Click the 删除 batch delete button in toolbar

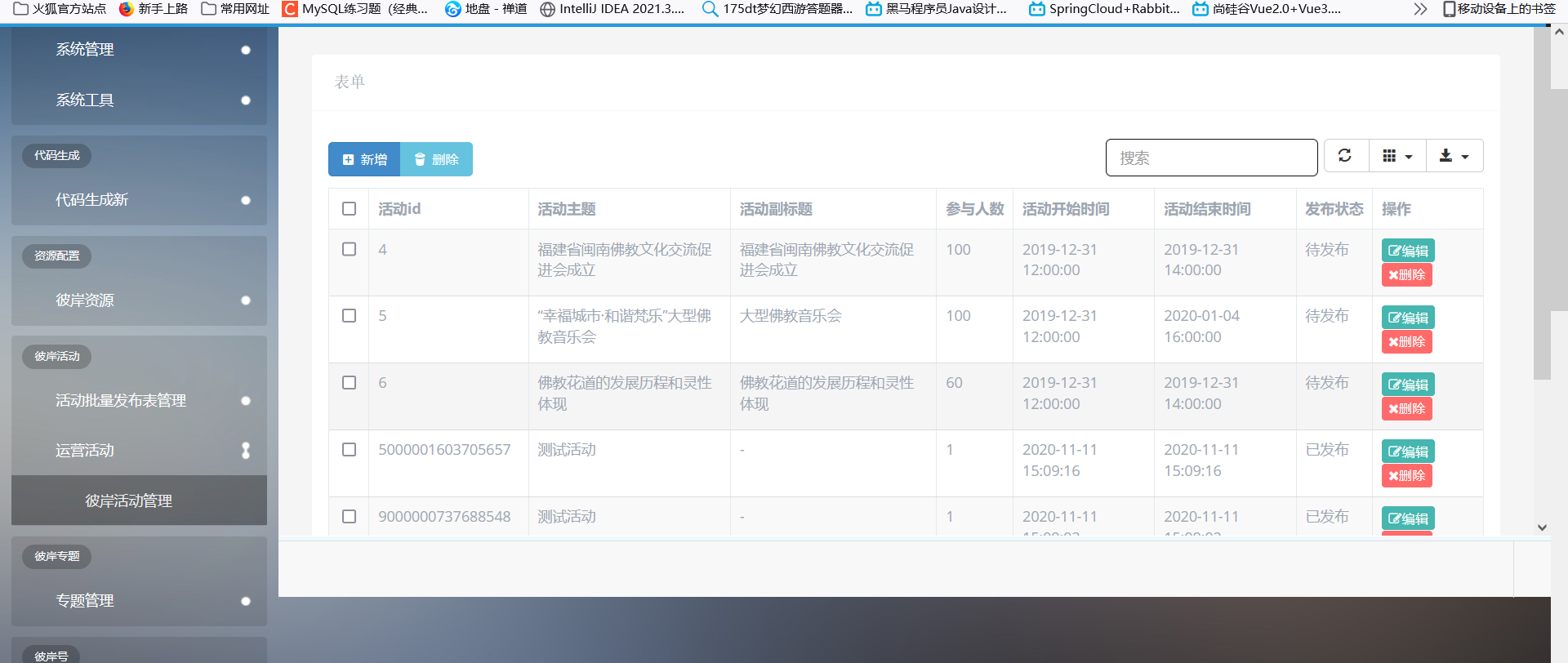pos(436,159)
